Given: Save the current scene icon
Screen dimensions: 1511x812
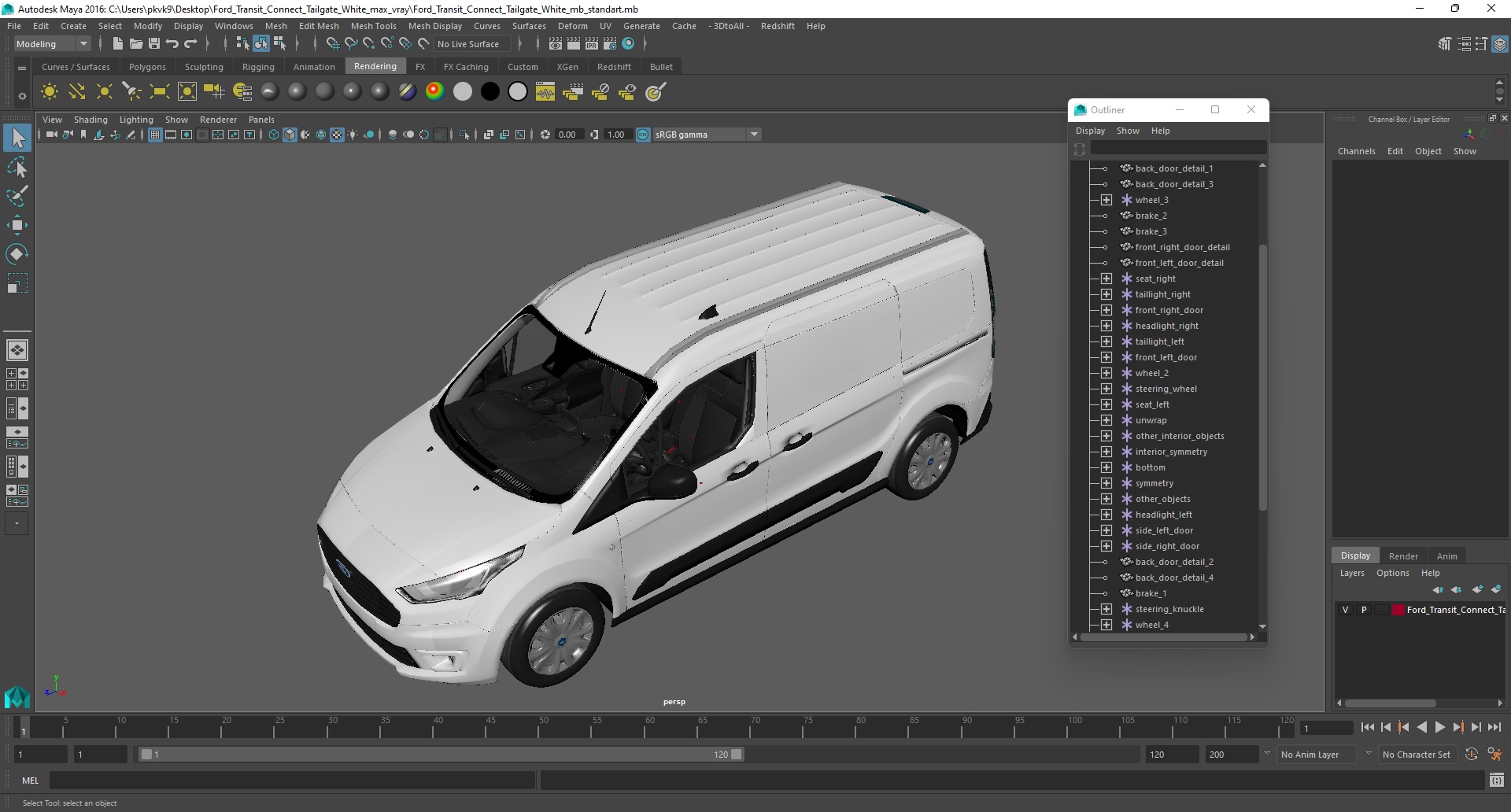Looking at the screenshot, I should pos(154,44).
